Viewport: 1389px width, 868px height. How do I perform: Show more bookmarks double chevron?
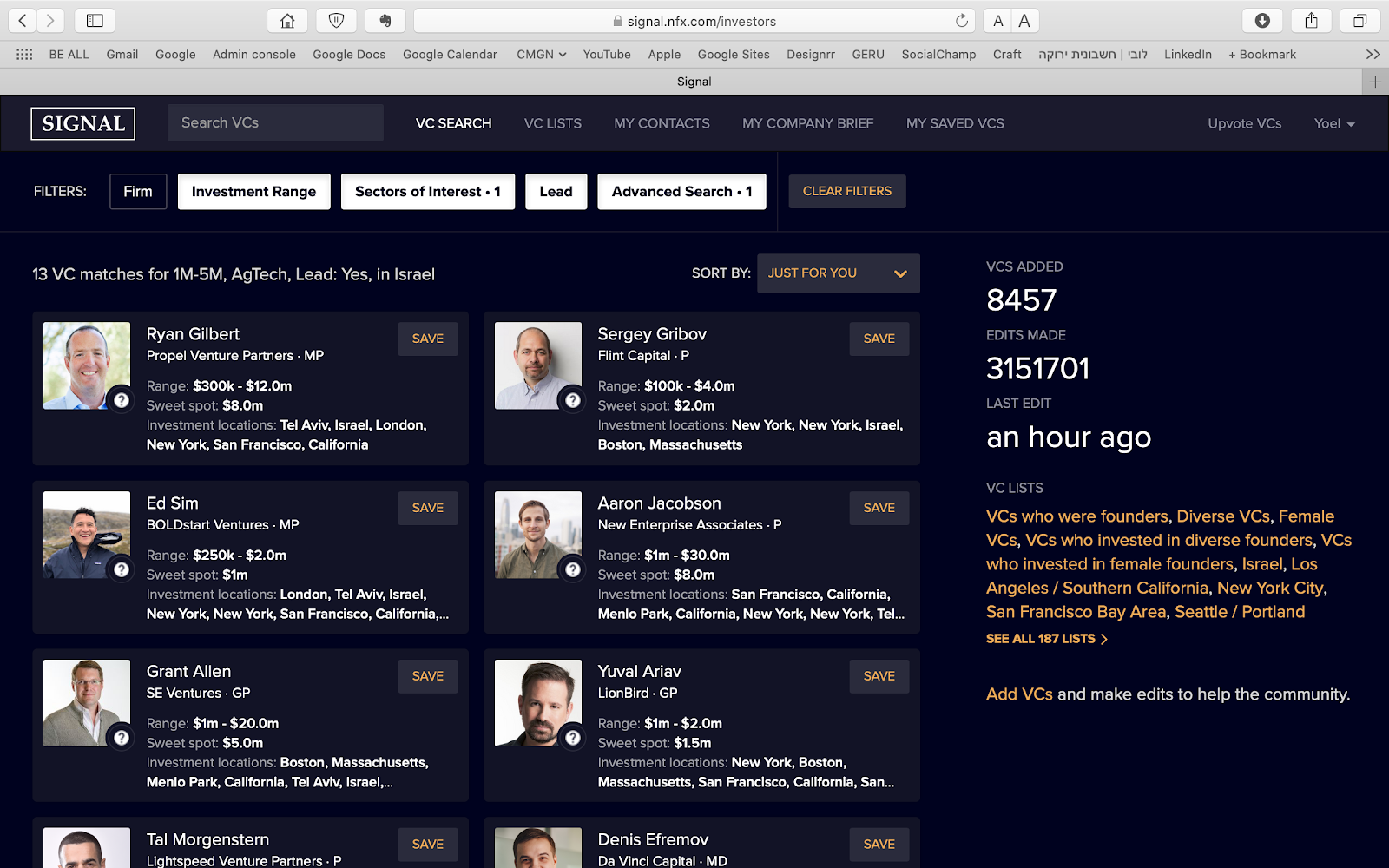1373,54
